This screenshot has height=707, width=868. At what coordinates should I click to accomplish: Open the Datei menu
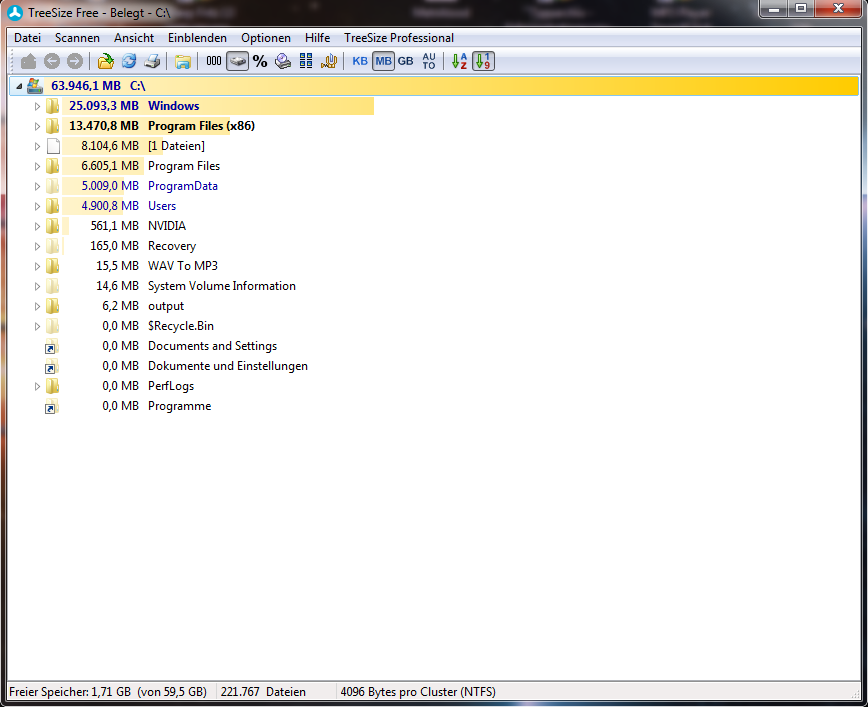pos(28,38)
